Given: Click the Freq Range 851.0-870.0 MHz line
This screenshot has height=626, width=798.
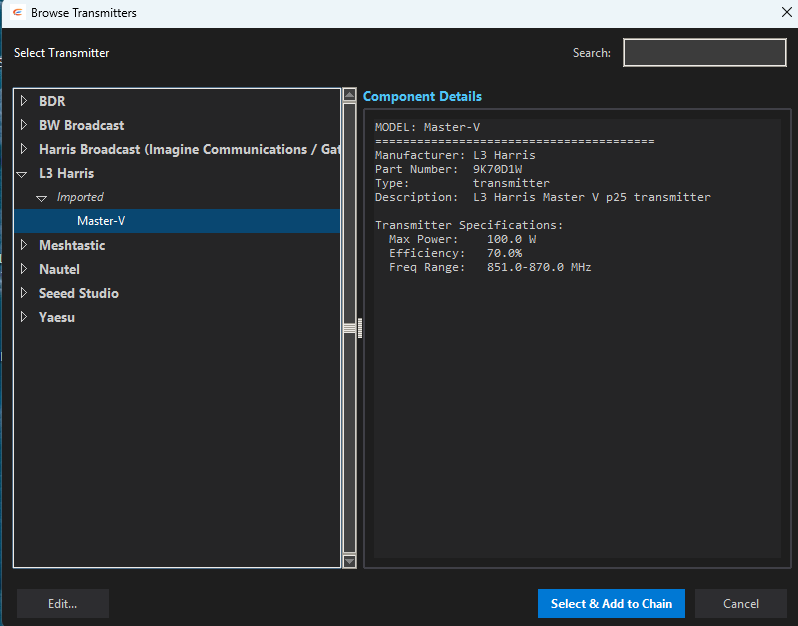Looking at the screenshot, I should pyautogui.click(x=490, y=267).
